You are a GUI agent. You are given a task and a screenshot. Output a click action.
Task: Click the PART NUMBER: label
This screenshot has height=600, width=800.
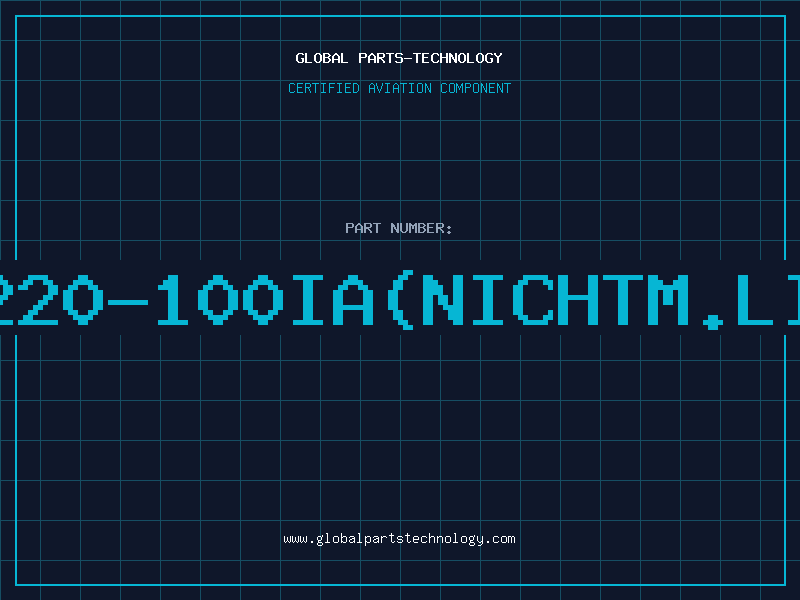click(x=399, y=228)
